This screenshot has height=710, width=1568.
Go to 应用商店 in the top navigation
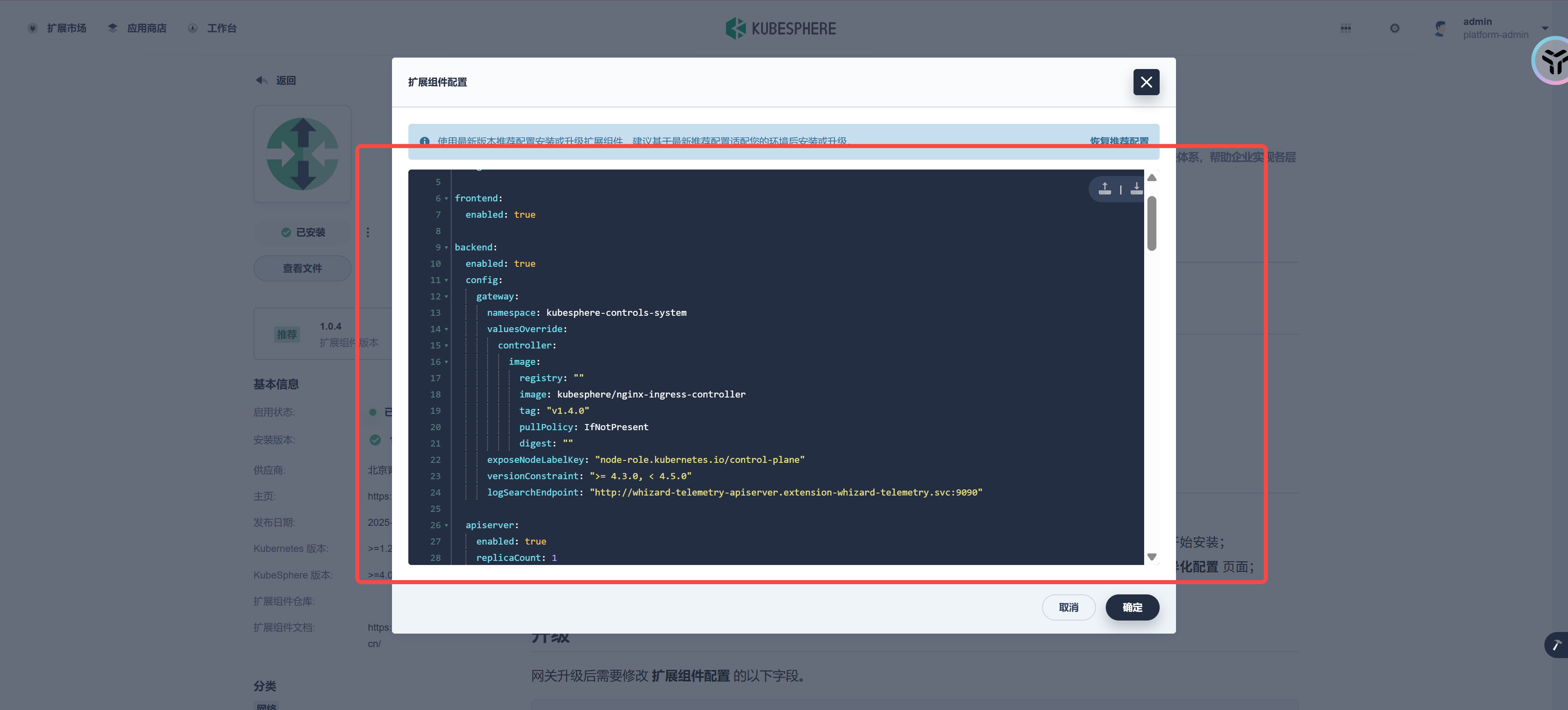[137, 29]
